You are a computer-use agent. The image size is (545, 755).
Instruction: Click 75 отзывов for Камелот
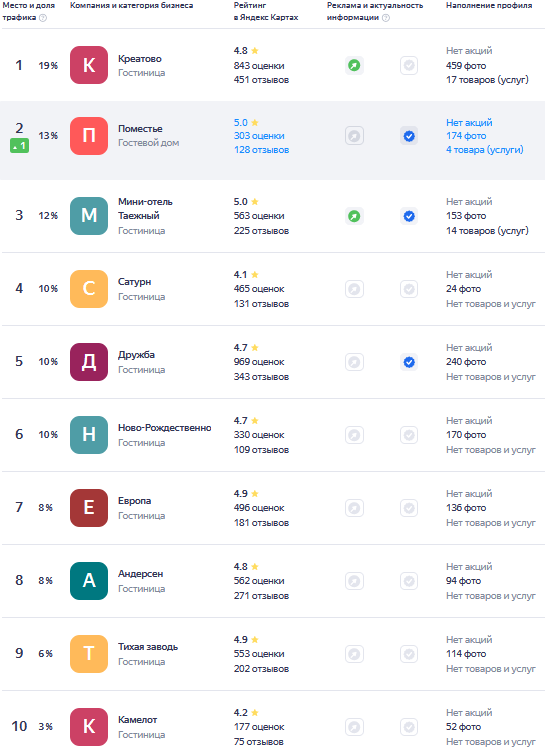click(259, 742)
